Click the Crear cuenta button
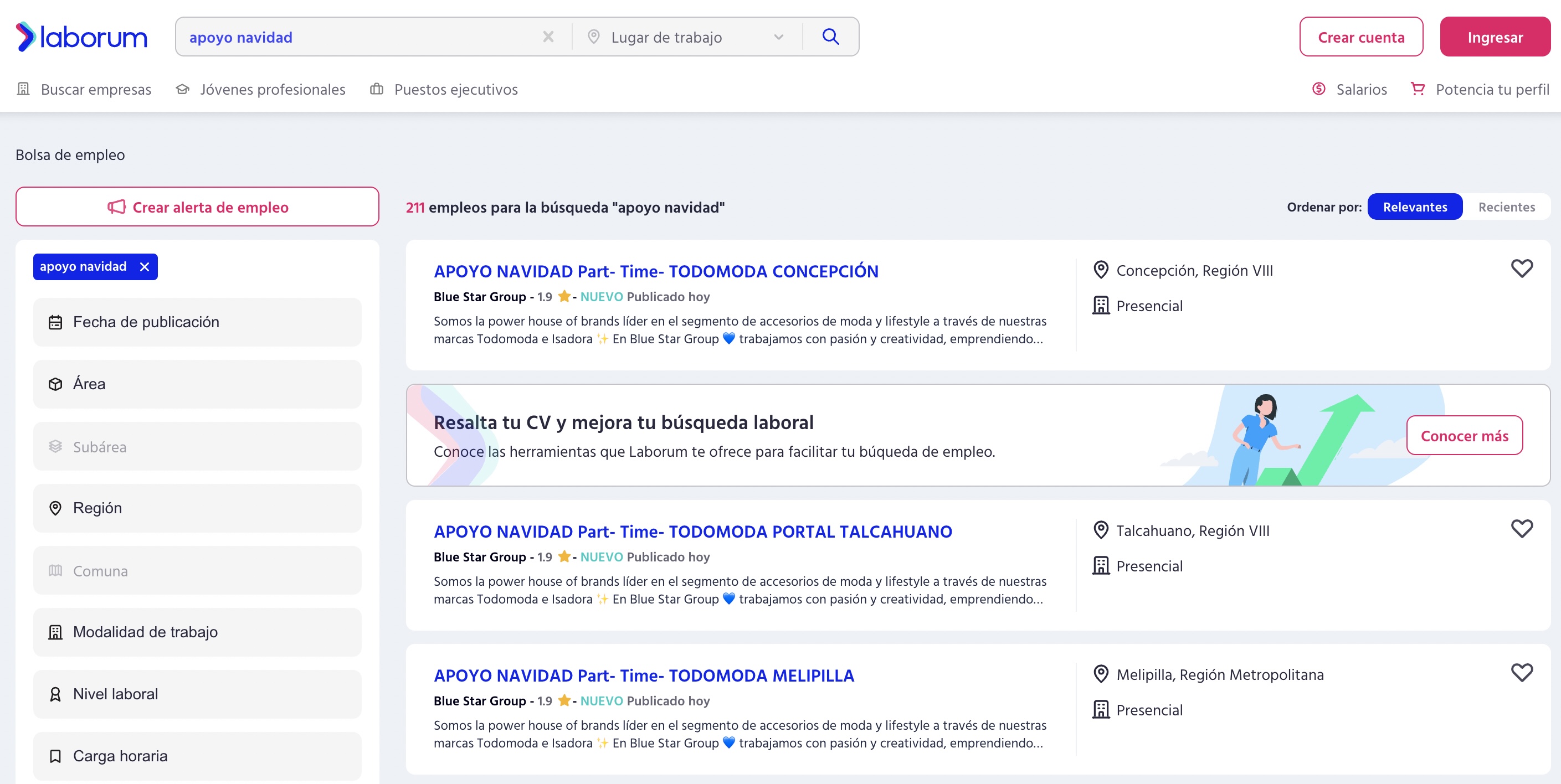 point(1360,37)
